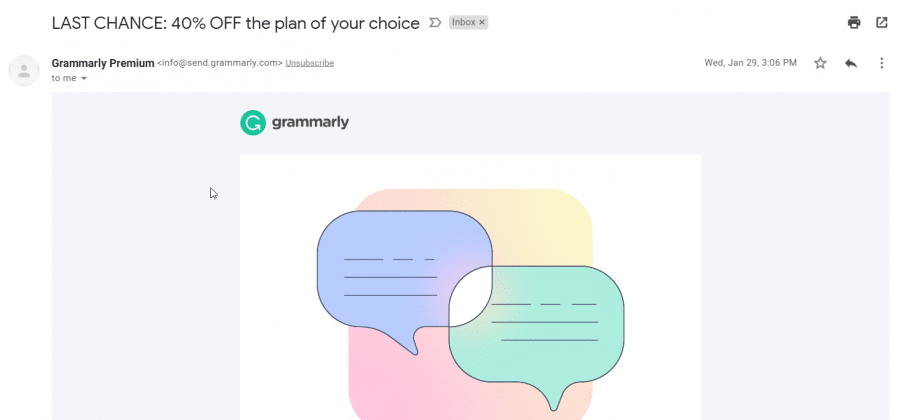Viewport: 900px width, 420px height.
Task: Print this email using the printer icon
Action: 854,22
